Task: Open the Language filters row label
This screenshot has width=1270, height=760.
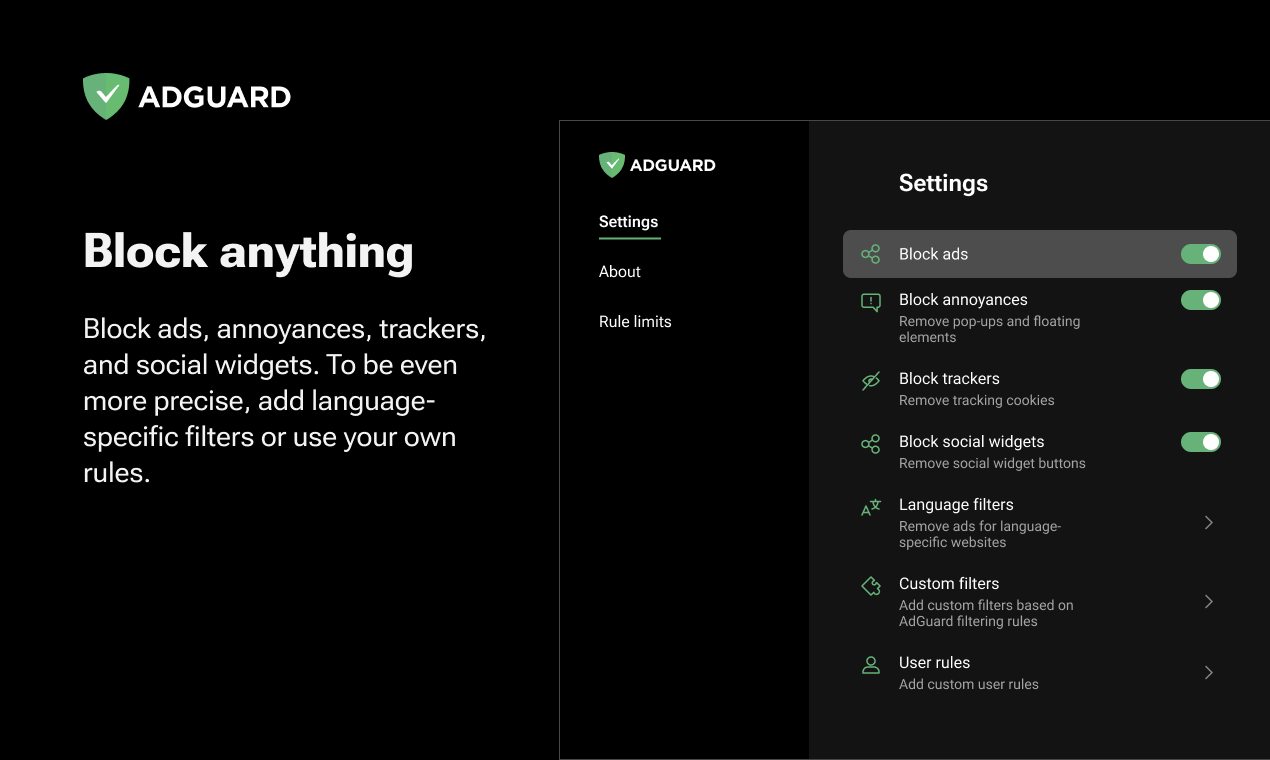Action: click(x=956, y=505)
